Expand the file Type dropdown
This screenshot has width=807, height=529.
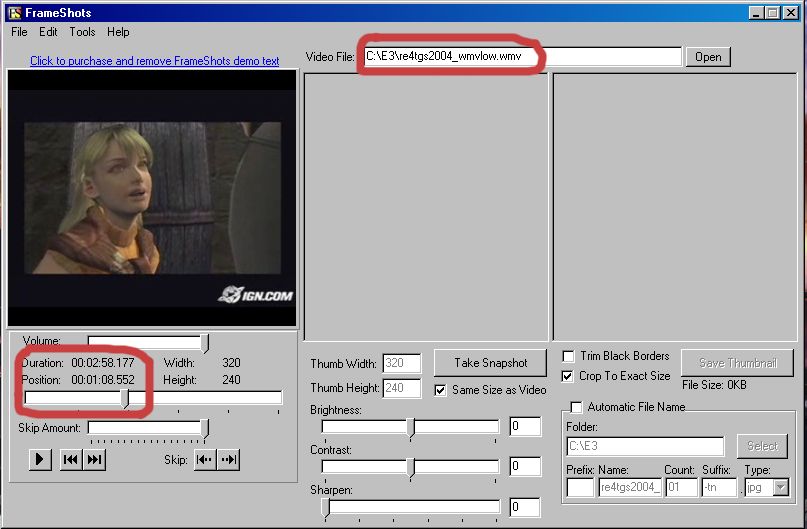(x=781, y=488)
